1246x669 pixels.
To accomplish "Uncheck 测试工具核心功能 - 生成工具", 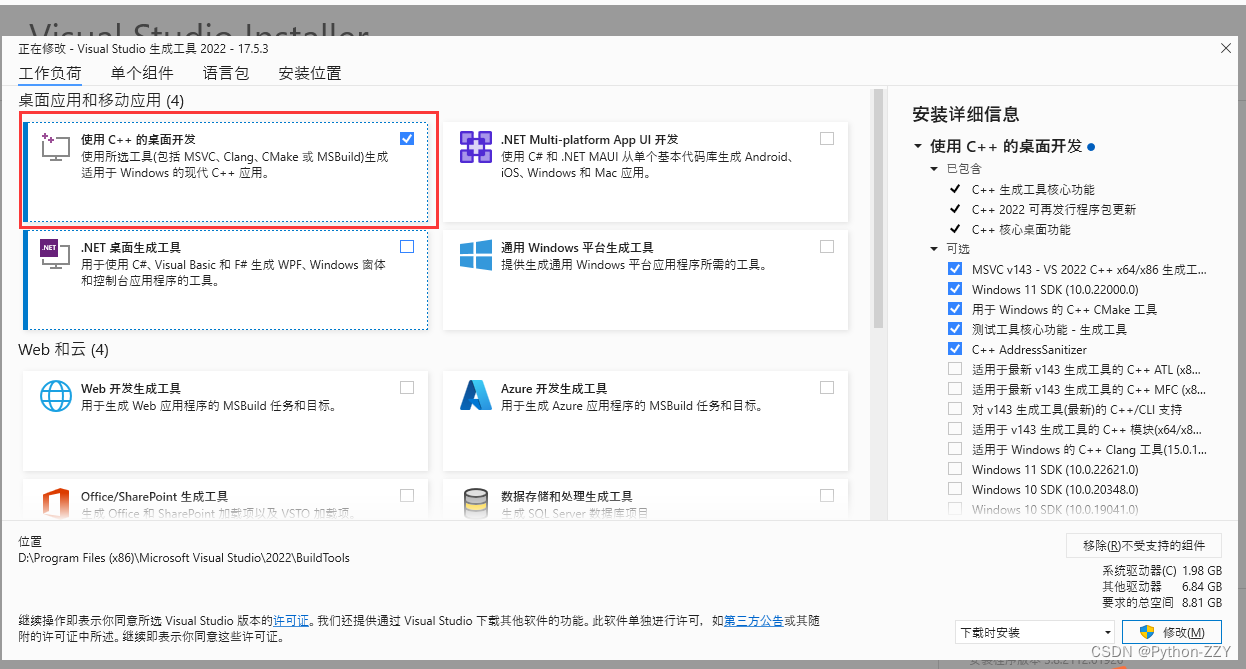I will point(955,329).
